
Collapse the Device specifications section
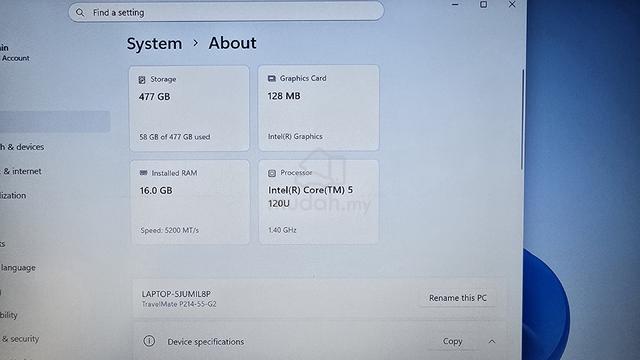point(492,341)
